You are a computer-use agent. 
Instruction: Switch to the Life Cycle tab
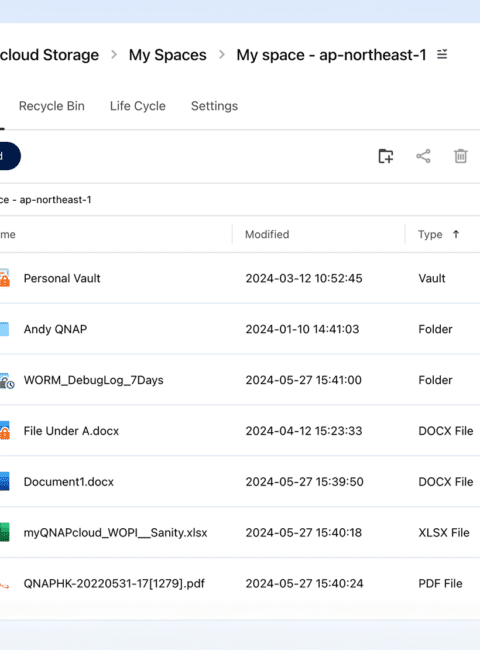pos(138,106)
